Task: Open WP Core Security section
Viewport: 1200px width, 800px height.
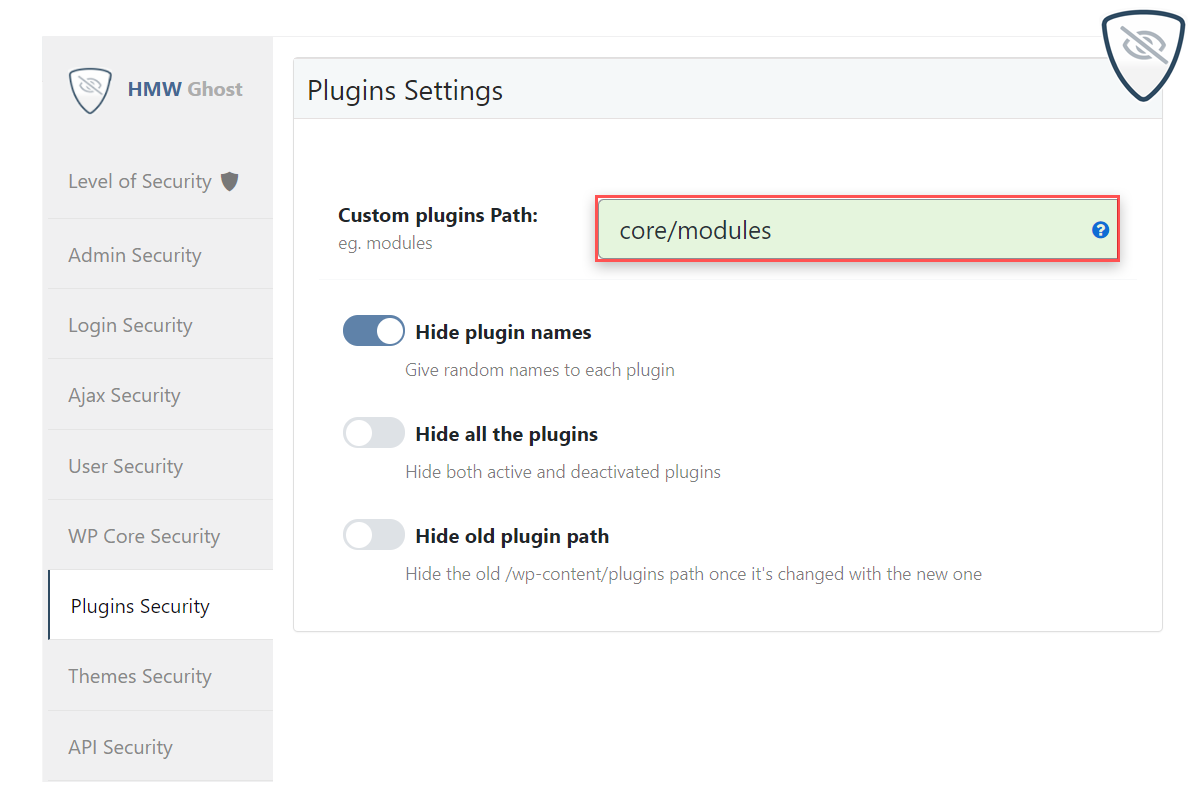Action: tap(144, 536)
